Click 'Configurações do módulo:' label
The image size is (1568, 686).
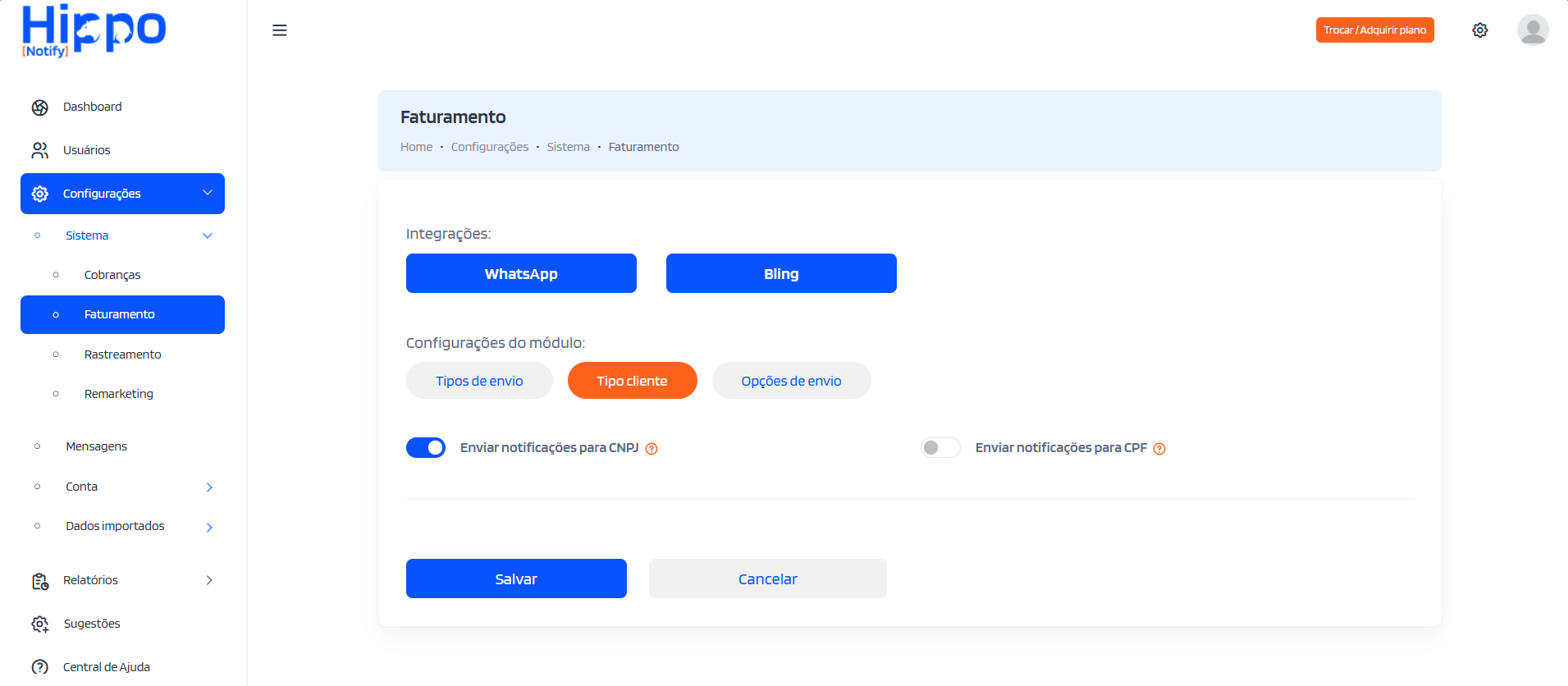(x=496, y=343)
